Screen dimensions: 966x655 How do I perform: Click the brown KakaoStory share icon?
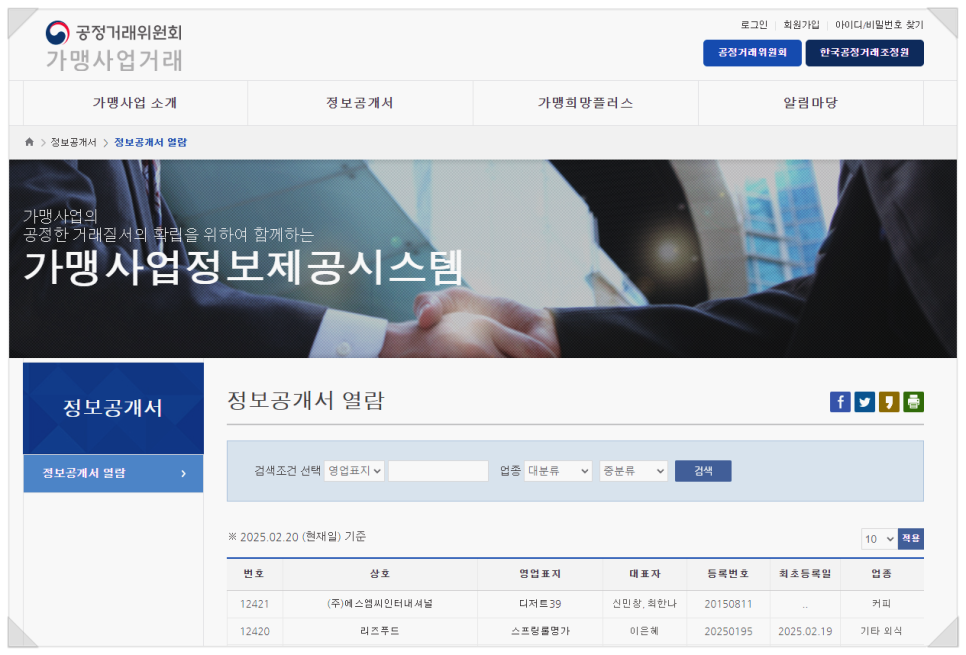tap(889, 402)
